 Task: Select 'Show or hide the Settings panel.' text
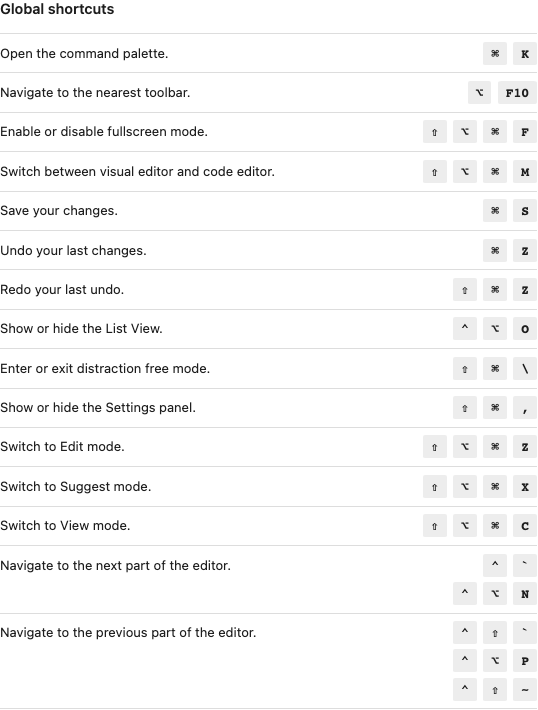98,408
